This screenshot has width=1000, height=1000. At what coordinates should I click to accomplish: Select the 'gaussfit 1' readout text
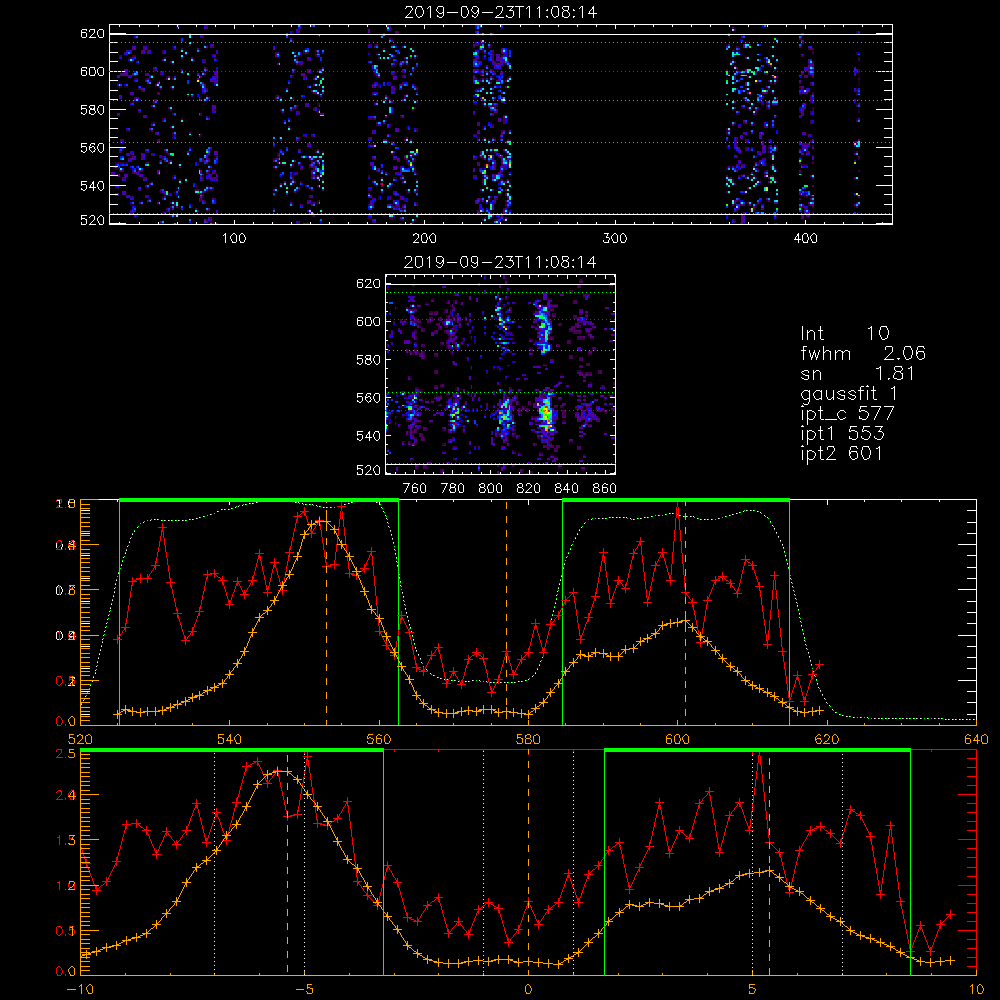click(x=849, y=393)
